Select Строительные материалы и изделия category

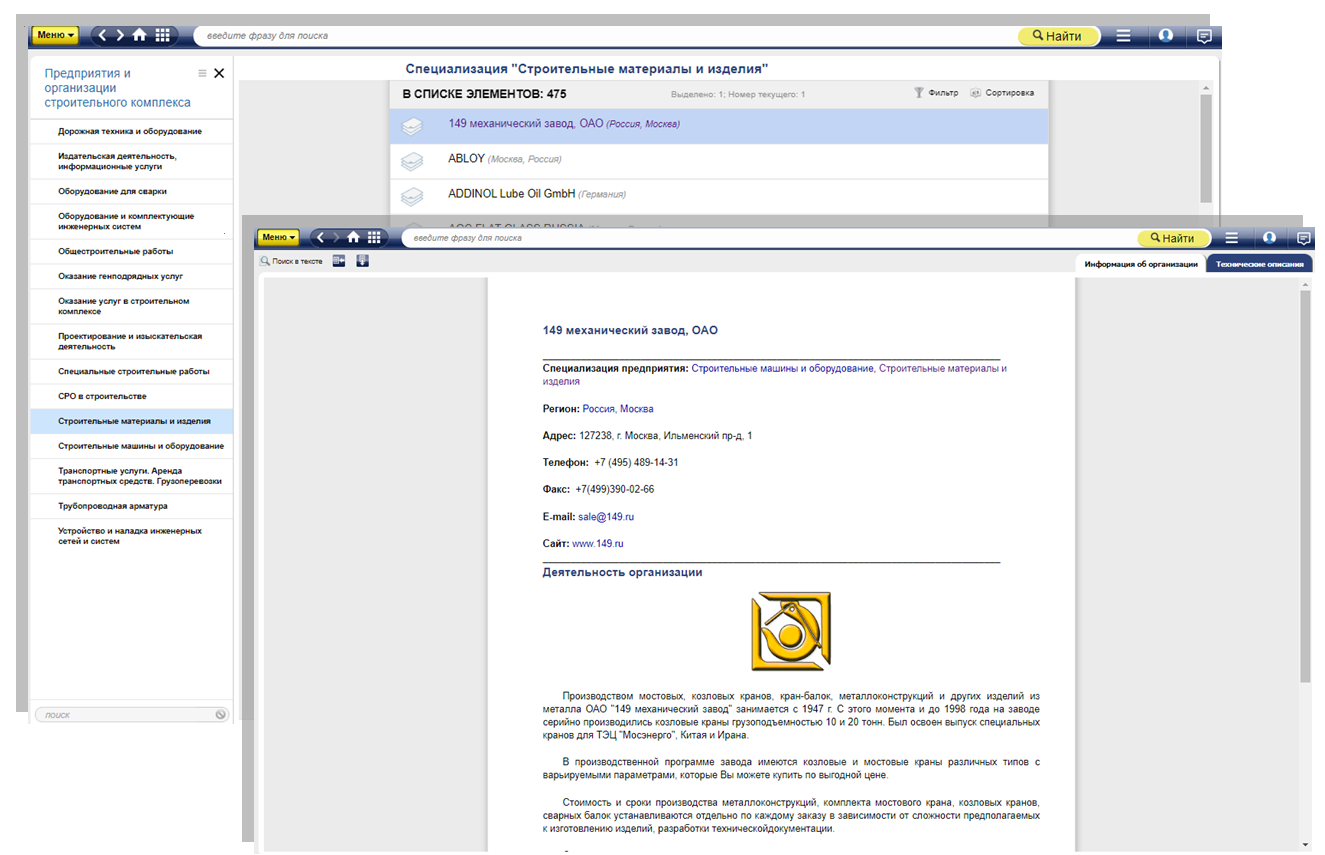click(x=131, y=421)
